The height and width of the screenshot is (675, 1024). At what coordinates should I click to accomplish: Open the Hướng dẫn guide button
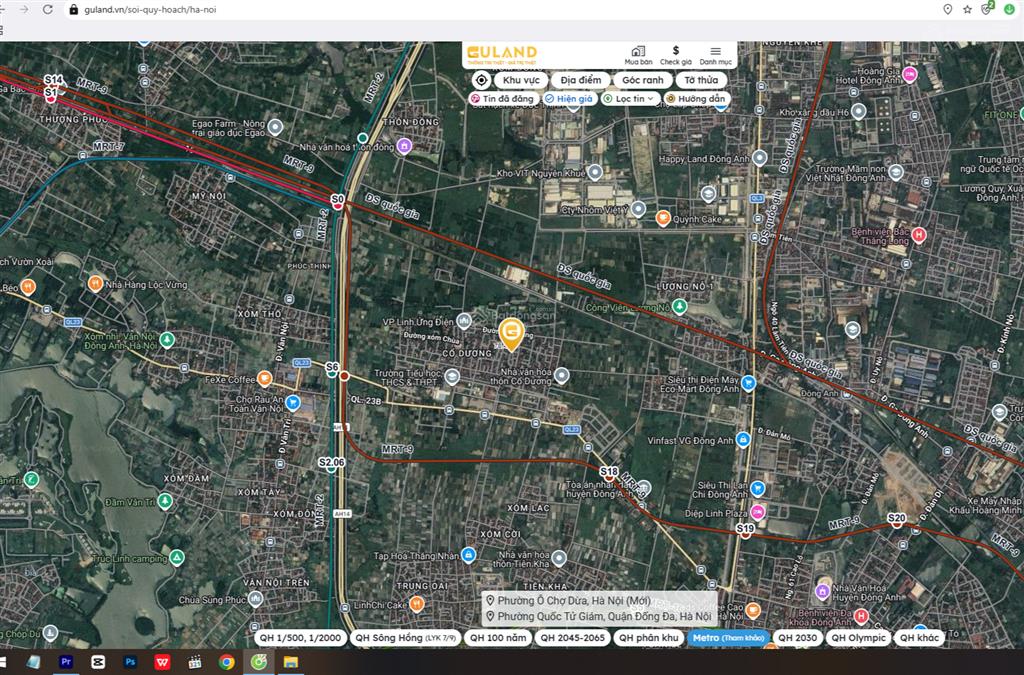tap(697, 99)
